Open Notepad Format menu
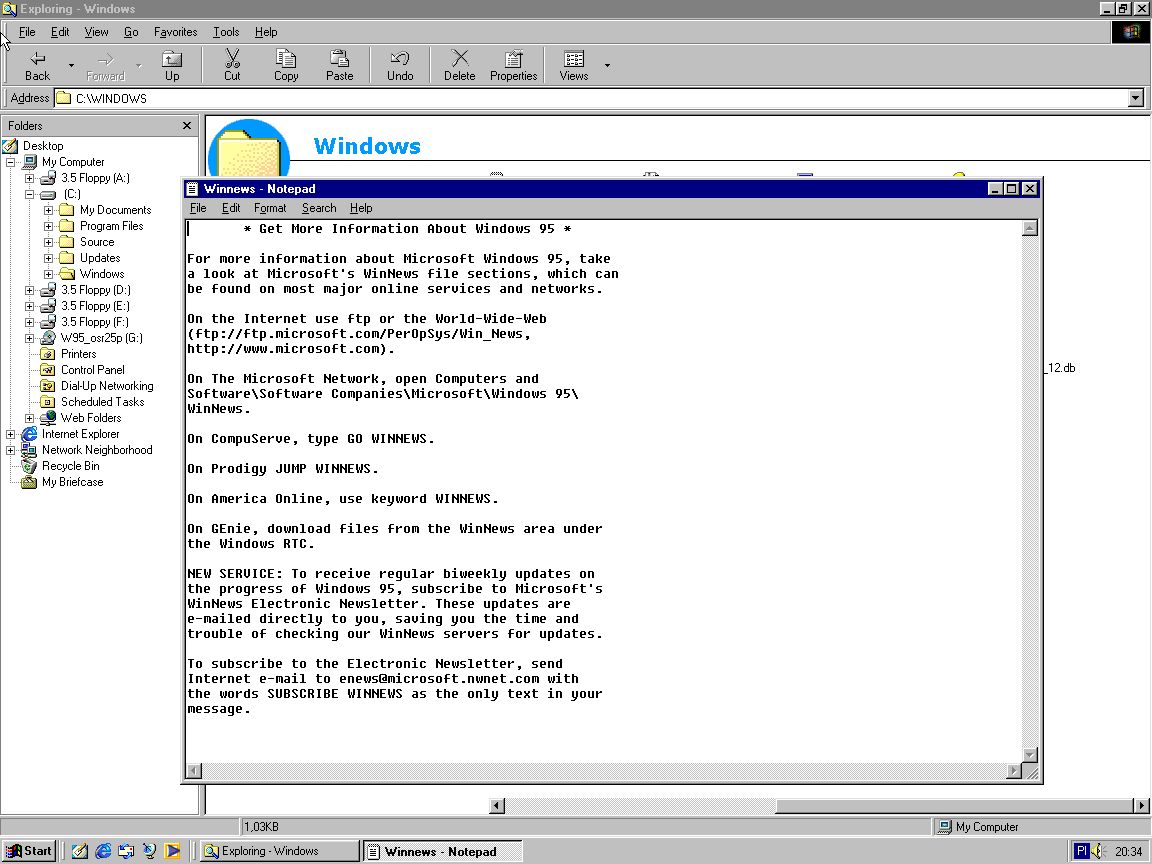The height and width of the screenshot is (864, 1152). click(x=270, y=208)
